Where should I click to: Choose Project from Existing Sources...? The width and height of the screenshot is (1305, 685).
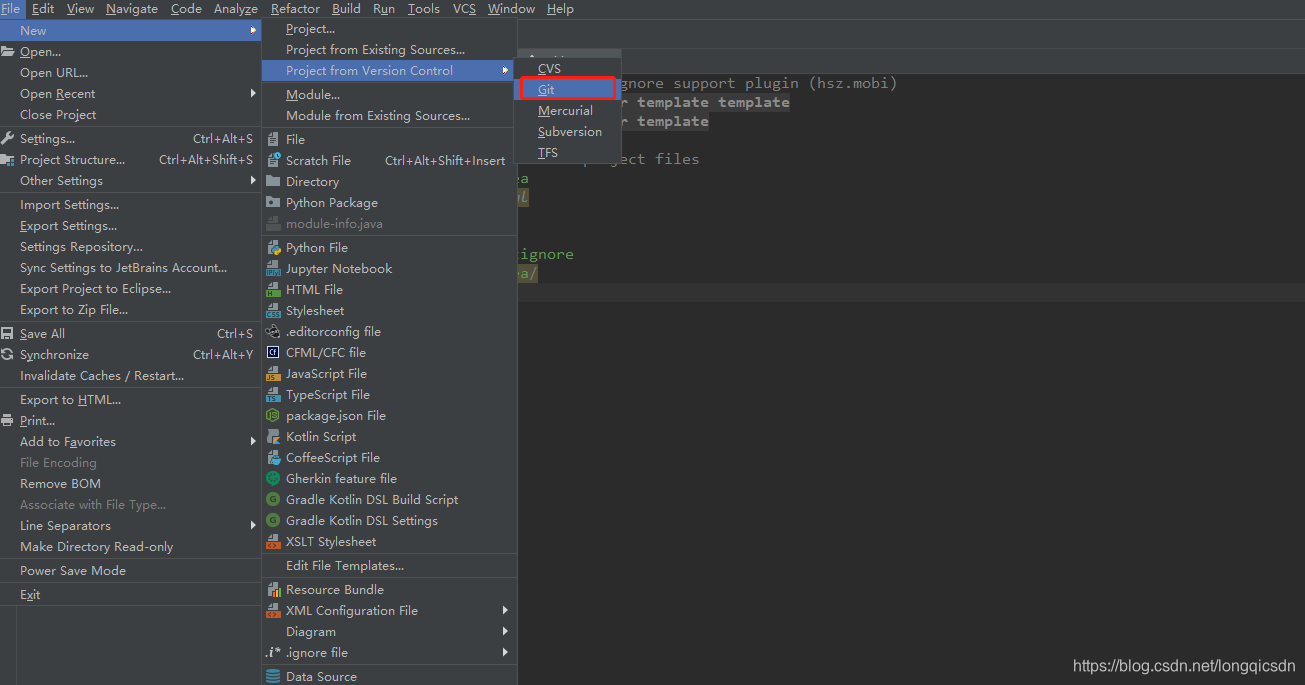(389, 50)
